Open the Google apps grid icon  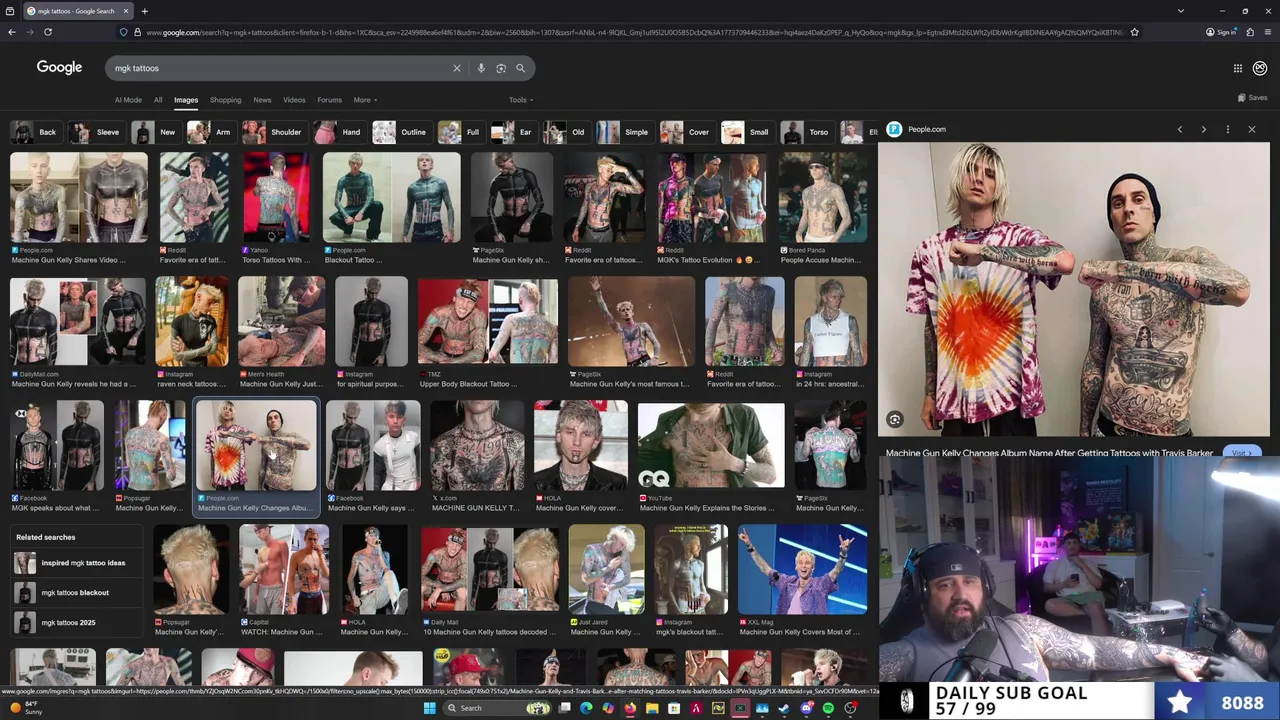coord(1237,68)
